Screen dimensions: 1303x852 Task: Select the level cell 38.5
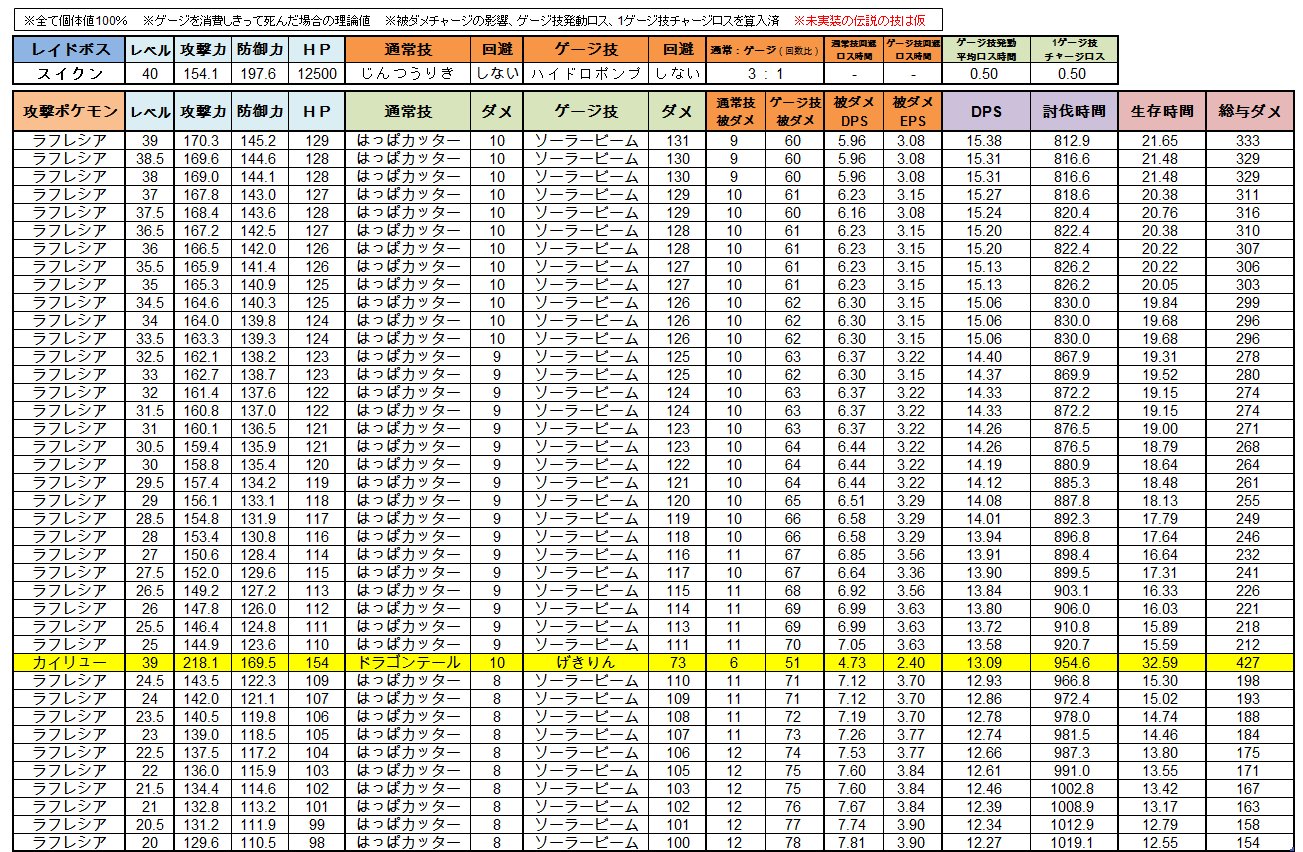pyautogui.click(x=150, y=159)
